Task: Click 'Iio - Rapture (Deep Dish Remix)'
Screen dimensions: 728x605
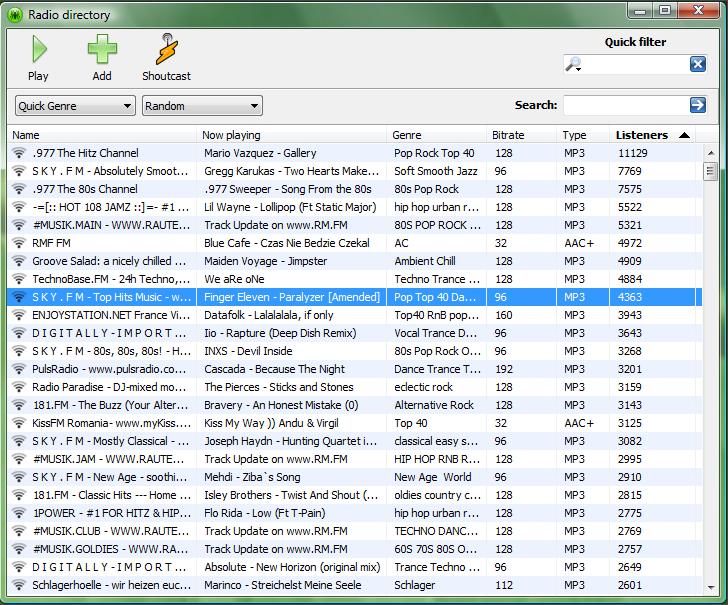Action: coord(280,333)
